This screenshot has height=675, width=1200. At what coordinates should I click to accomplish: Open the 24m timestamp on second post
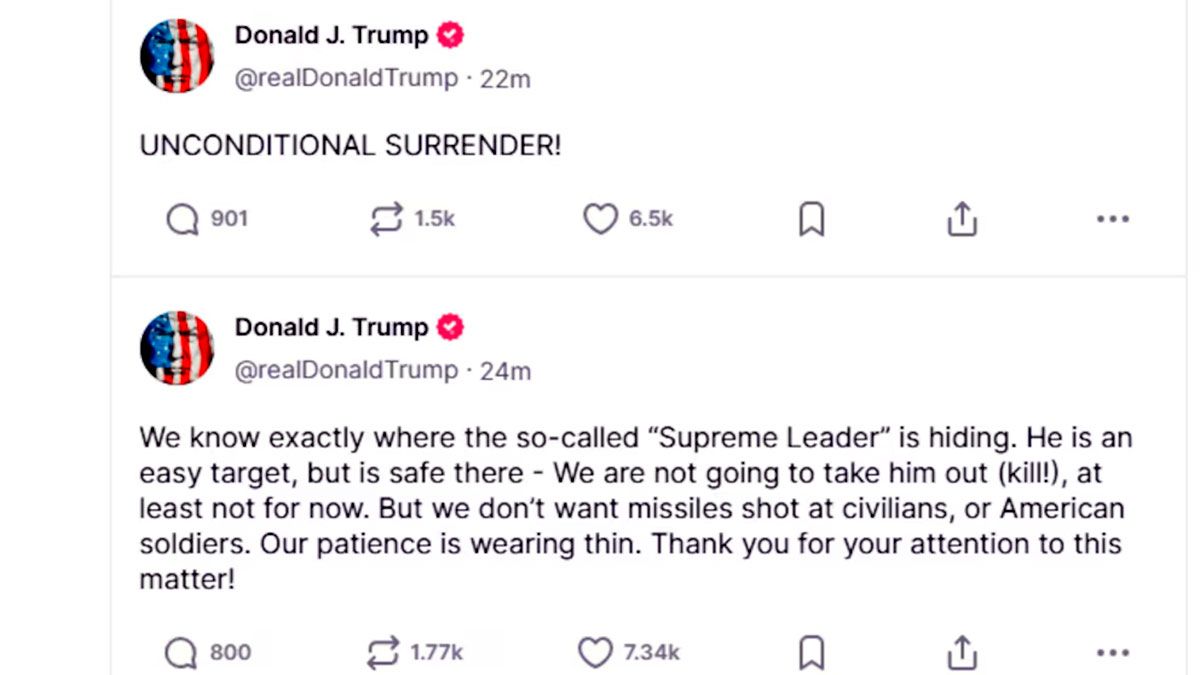click(505, 371)
